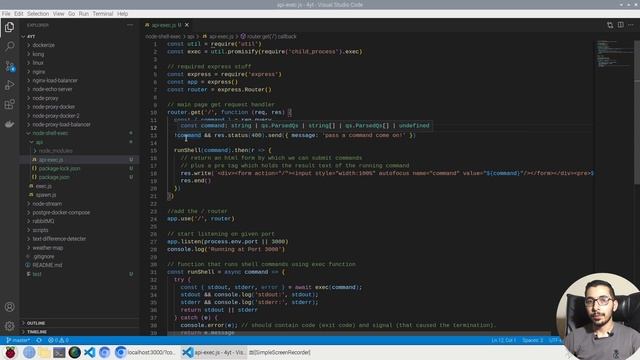The width and height of the screenshot is (640, 360).
Task: Open the Terminal menu
Action: tap(102, 13)
